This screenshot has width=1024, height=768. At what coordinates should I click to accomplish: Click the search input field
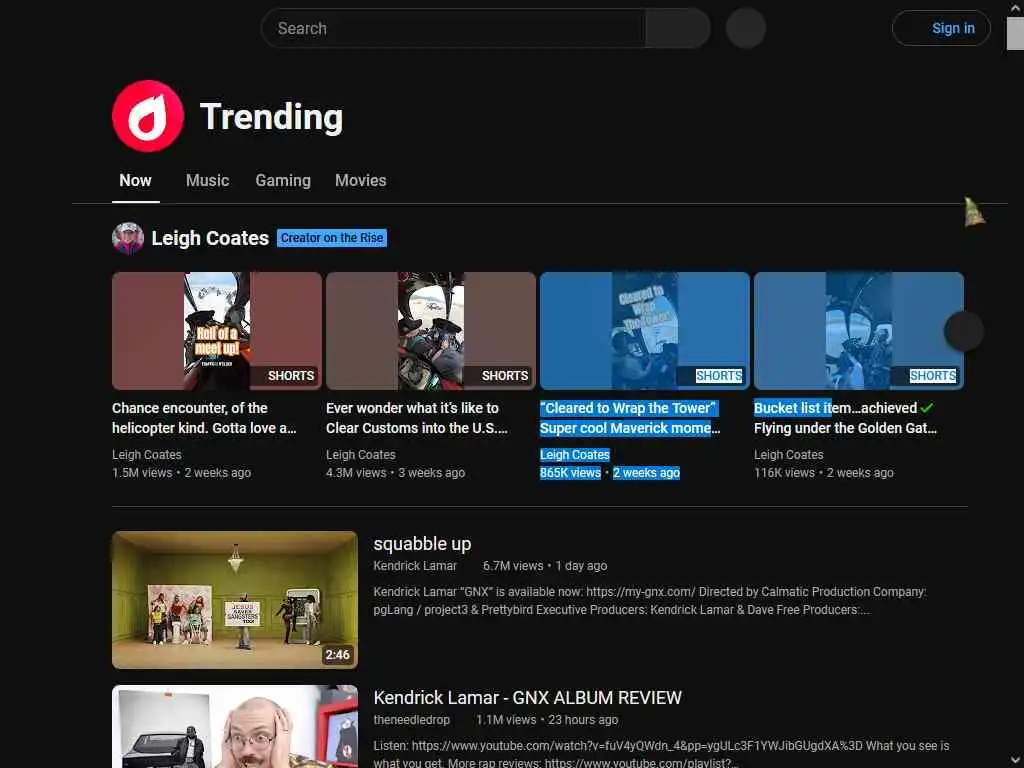coord(453,28)
